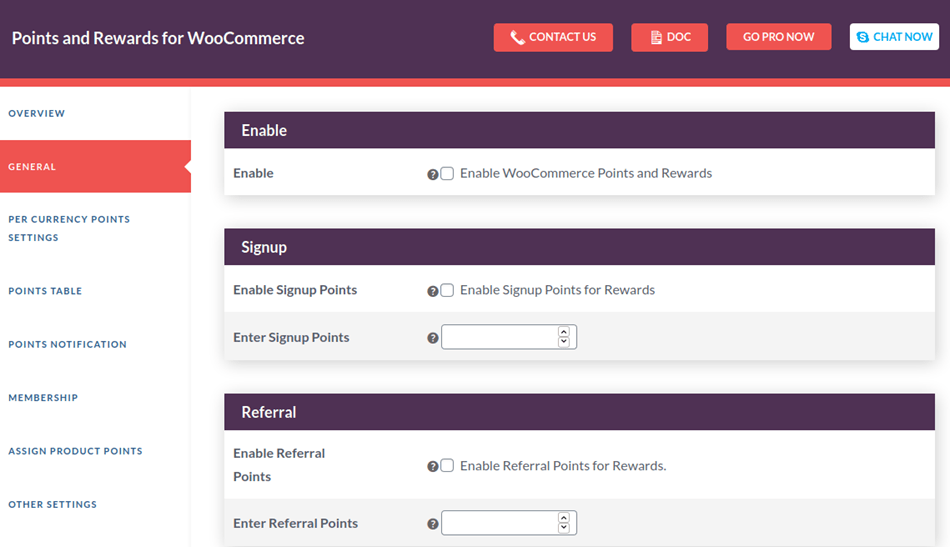Click Go Pro Now
The height and width of the screenshot is (547, 950).
tap(779, 37)
